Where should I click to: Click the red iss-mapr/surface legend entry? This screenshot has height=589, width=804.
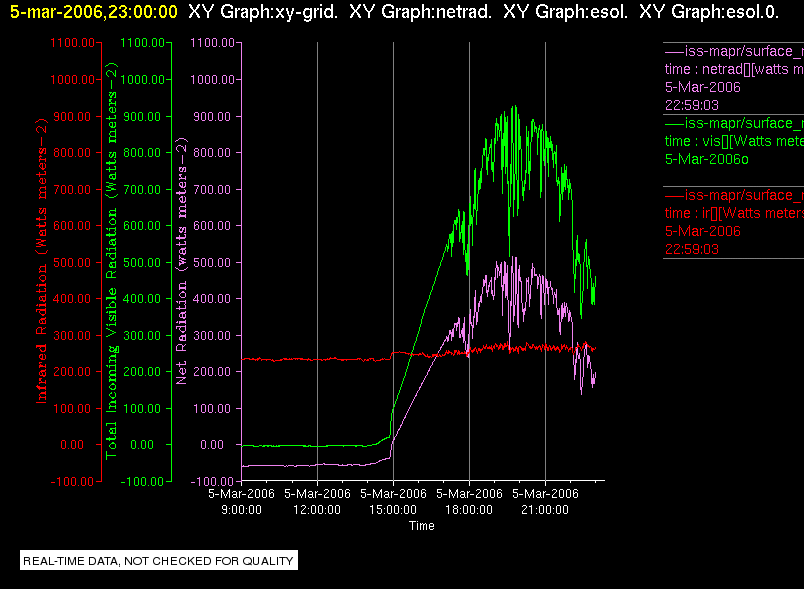click(734, 195)
